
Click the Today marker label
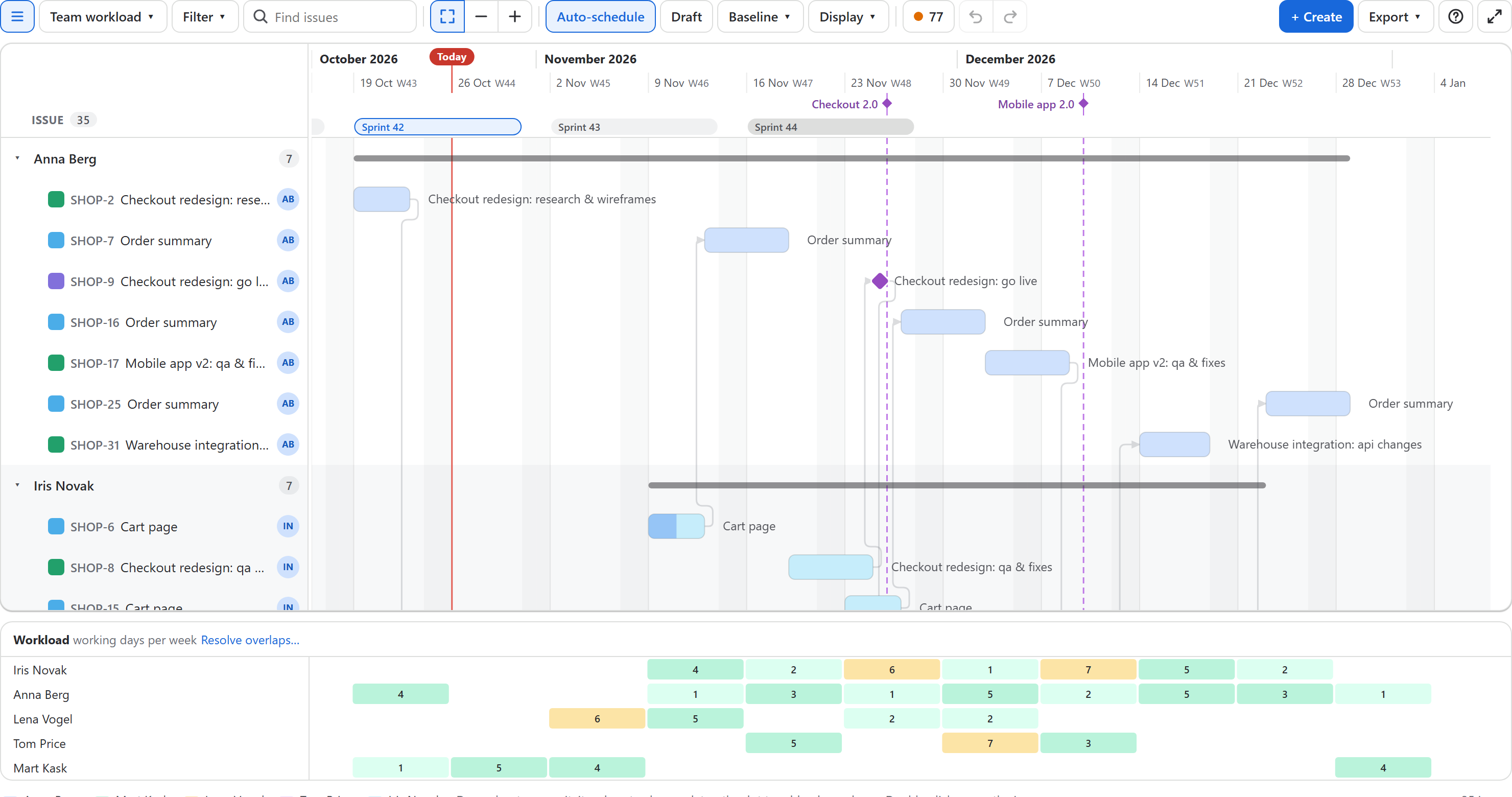coord(452,57)
